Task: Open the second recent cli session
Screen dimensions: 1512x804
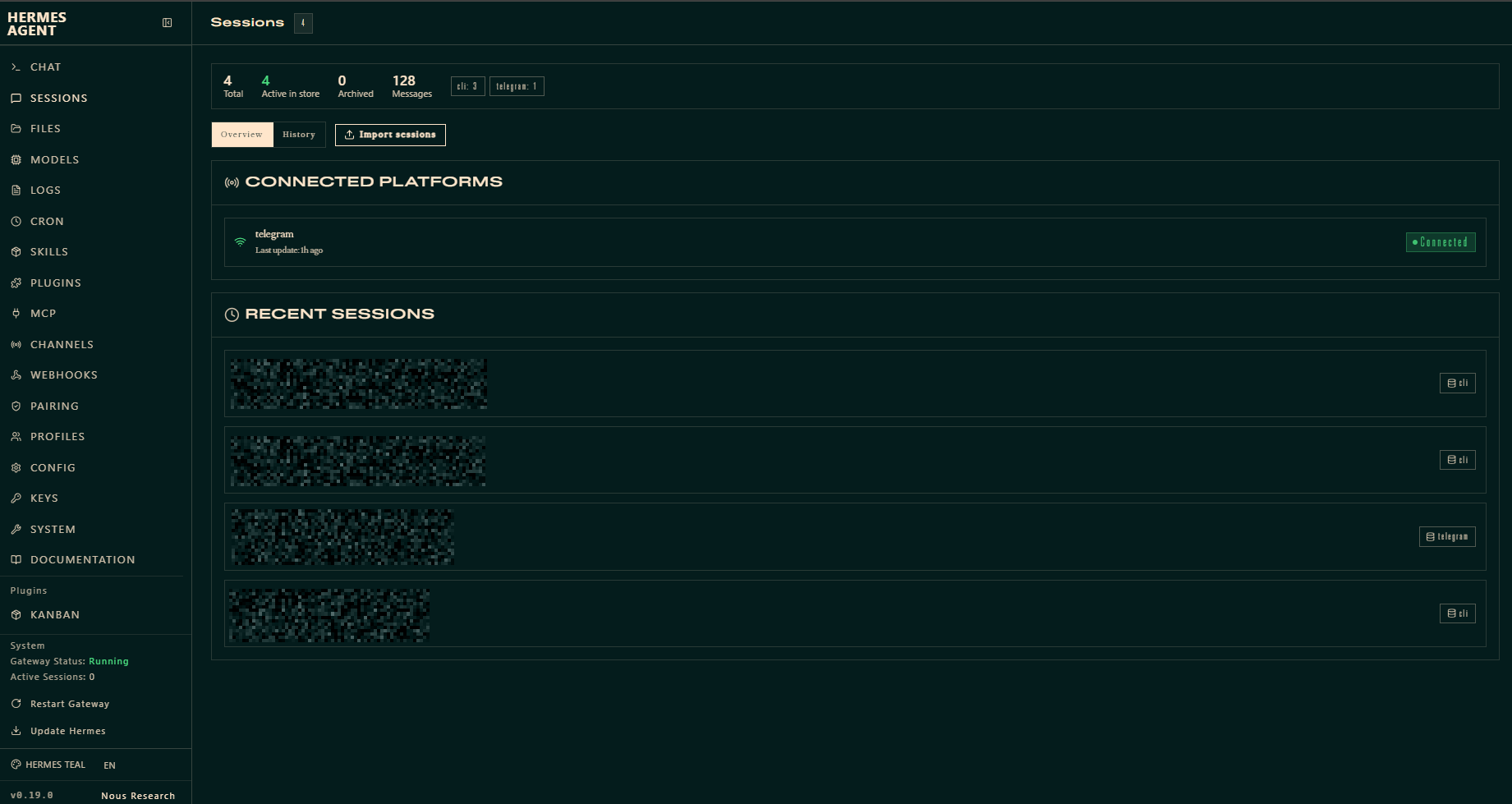Action: [855, 460]
